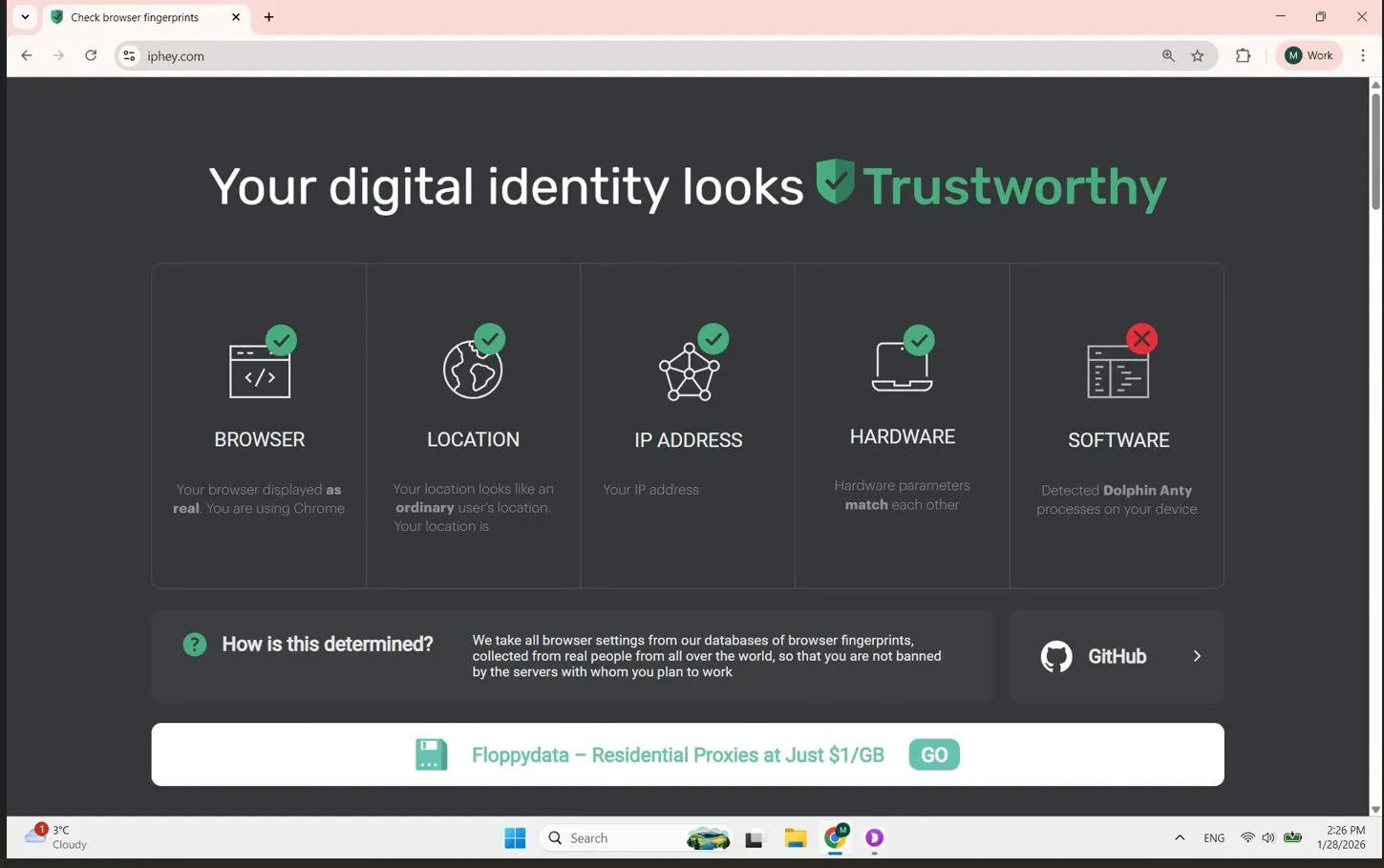This screenshot has height=868, width=1384.
Task: Open File Explorer from the taskbar
Action: pyautogui.click(x=796, y=838)
